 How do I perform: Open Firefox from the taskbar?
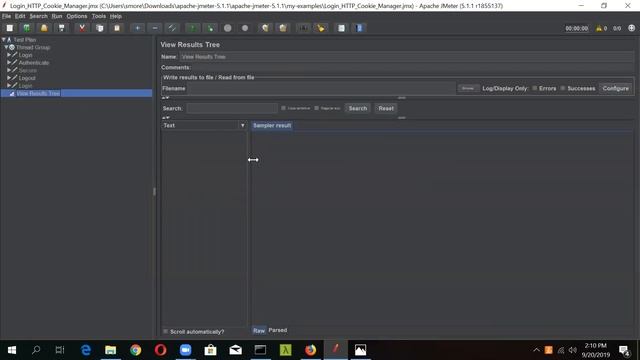[x=311, y=350]
